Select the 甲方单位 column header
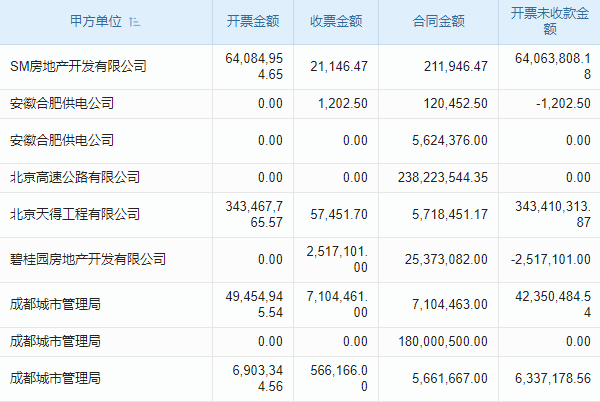 click(97, 21)
